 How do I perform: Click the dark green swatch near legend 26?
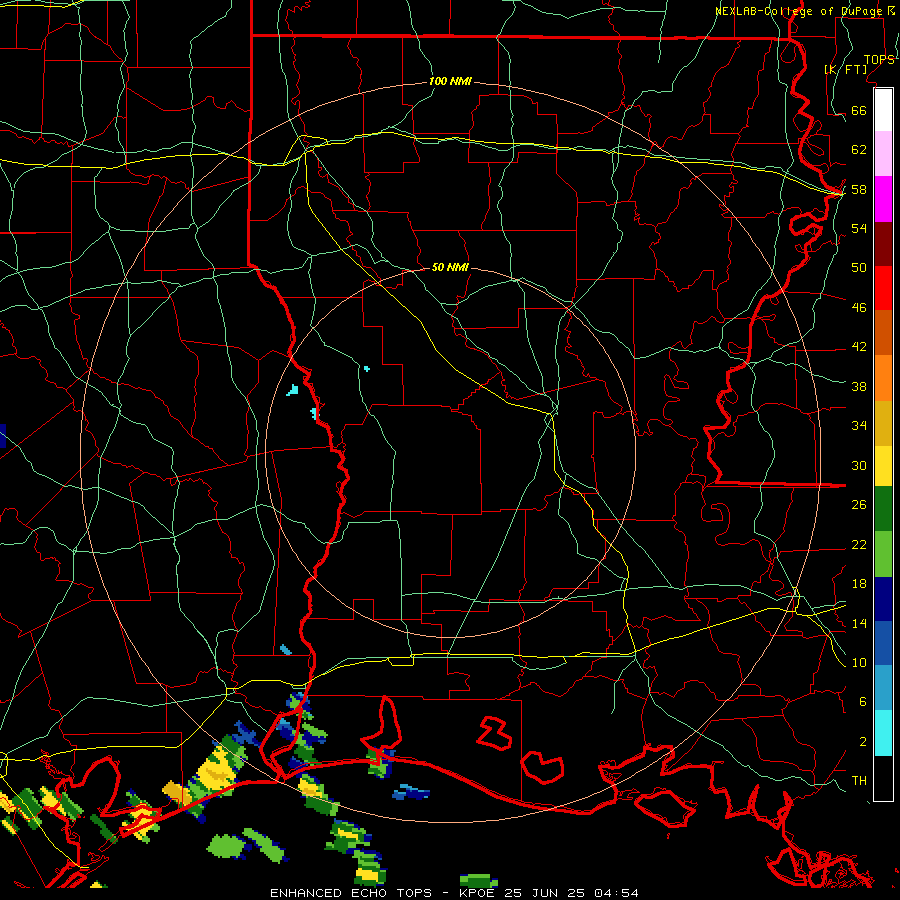(x=883, y=509)
